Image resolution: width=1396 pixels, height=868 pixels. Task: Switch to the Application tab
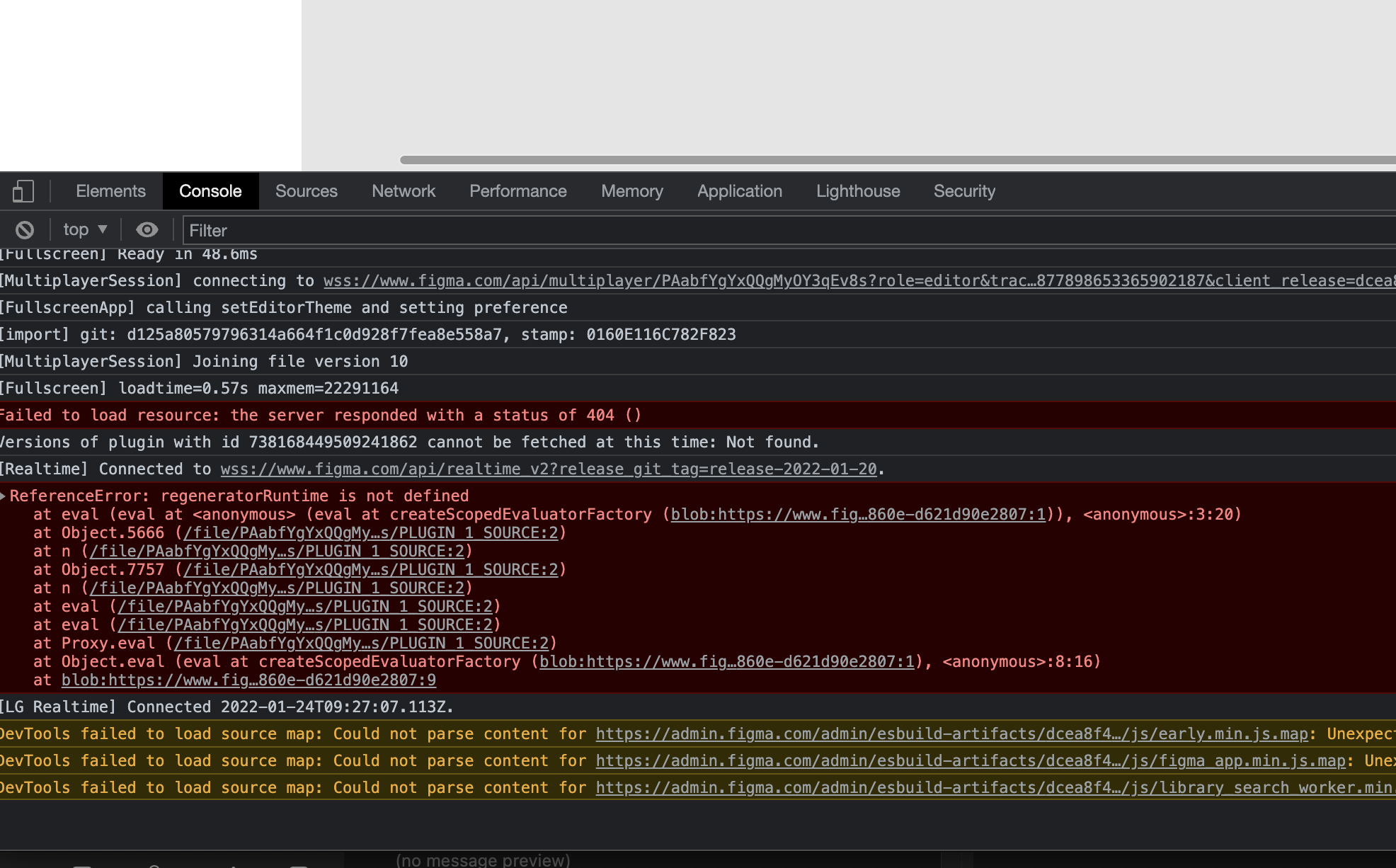[739, 191]
